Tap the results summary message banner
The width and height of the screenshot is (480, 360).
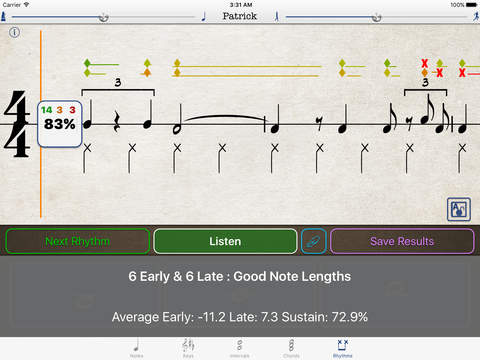coord(240,296)
